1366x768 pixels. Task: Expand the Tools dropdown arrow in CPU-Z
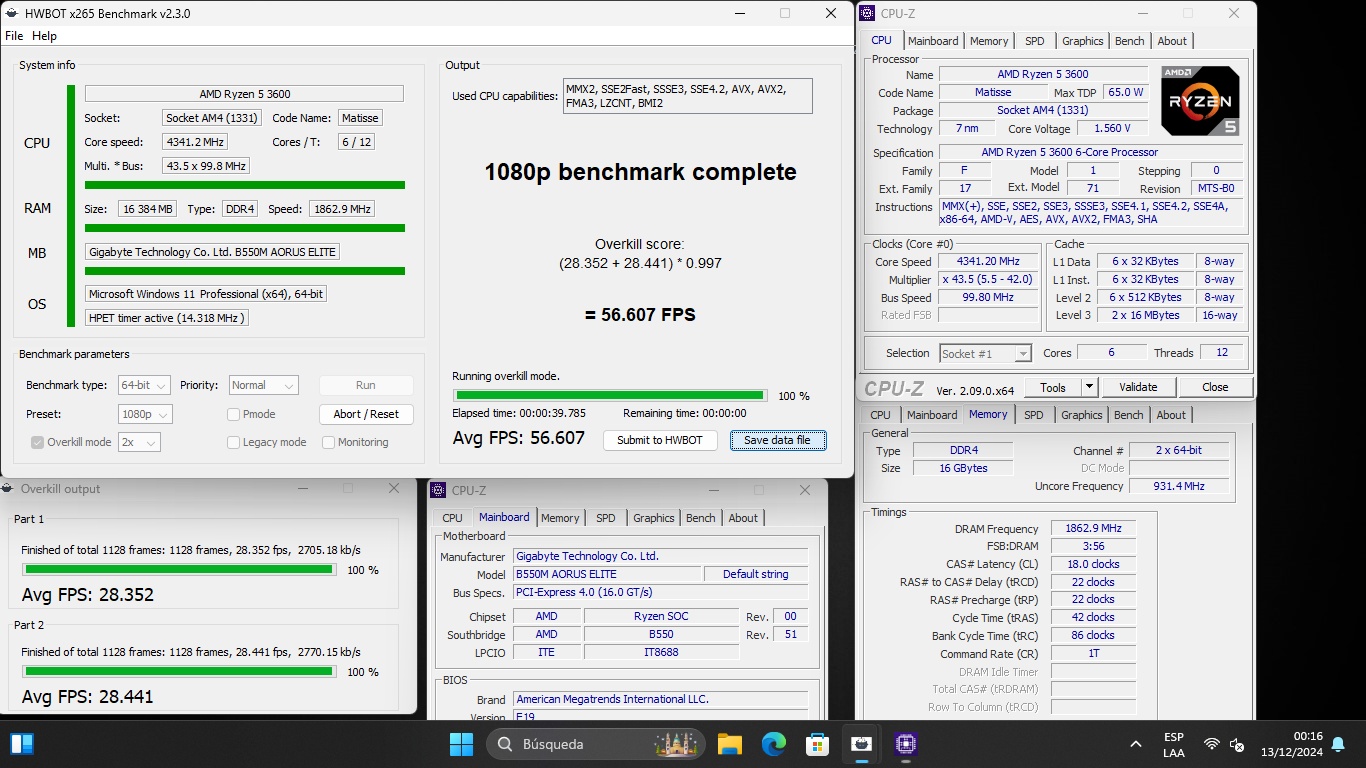click(x=1089, y=387)
